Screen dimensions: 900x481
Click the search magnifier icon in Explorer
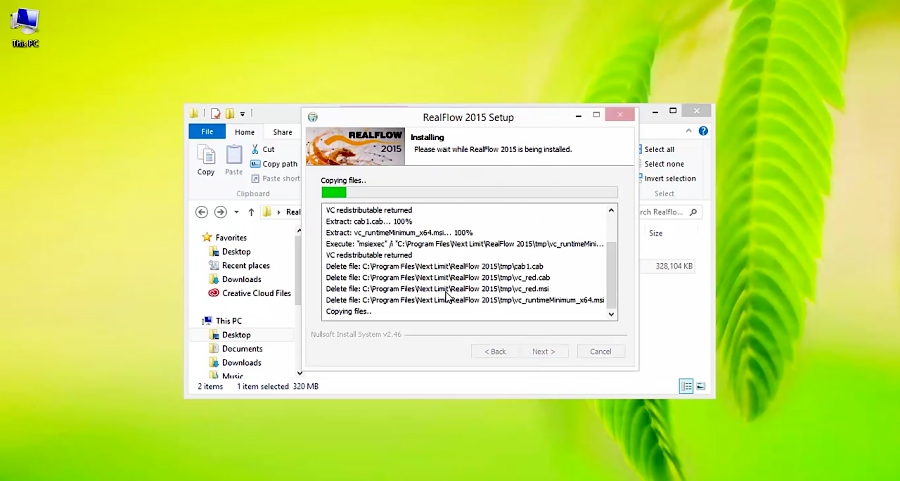coord(693,212)
